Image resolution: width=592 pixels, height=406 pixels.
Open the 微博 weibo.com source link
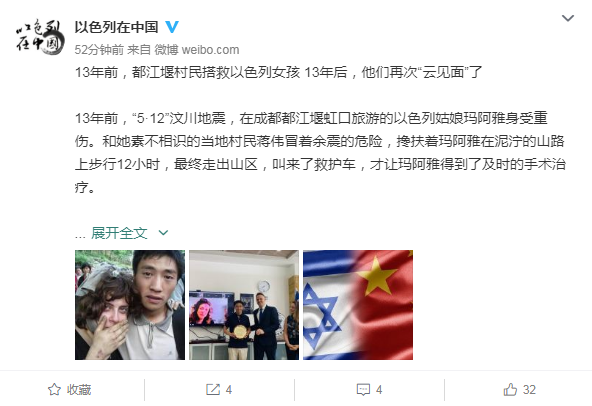click(197, 49)
